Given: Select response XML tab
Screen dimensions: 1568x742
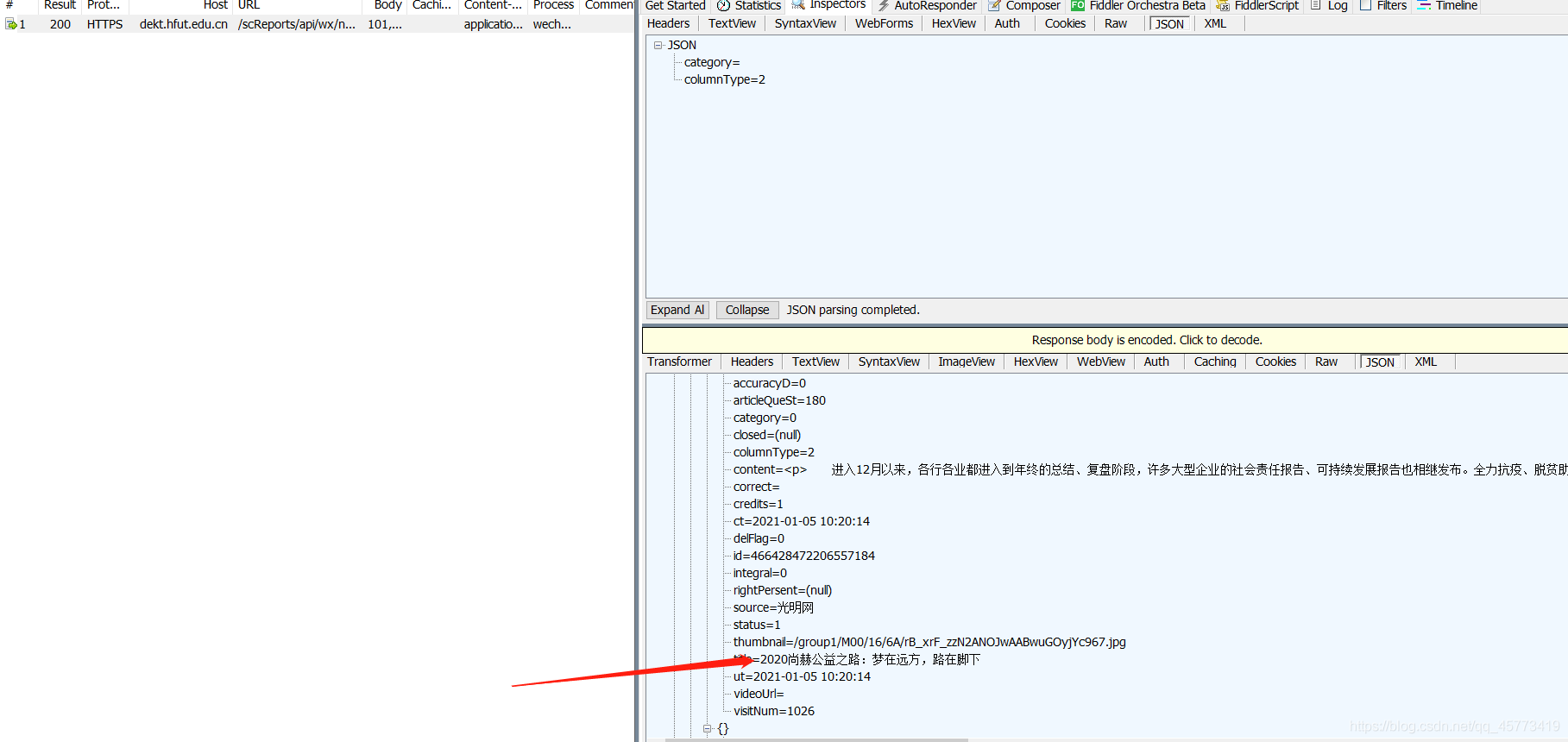Looking at the screenshot, I should (x=1426, y=362).
